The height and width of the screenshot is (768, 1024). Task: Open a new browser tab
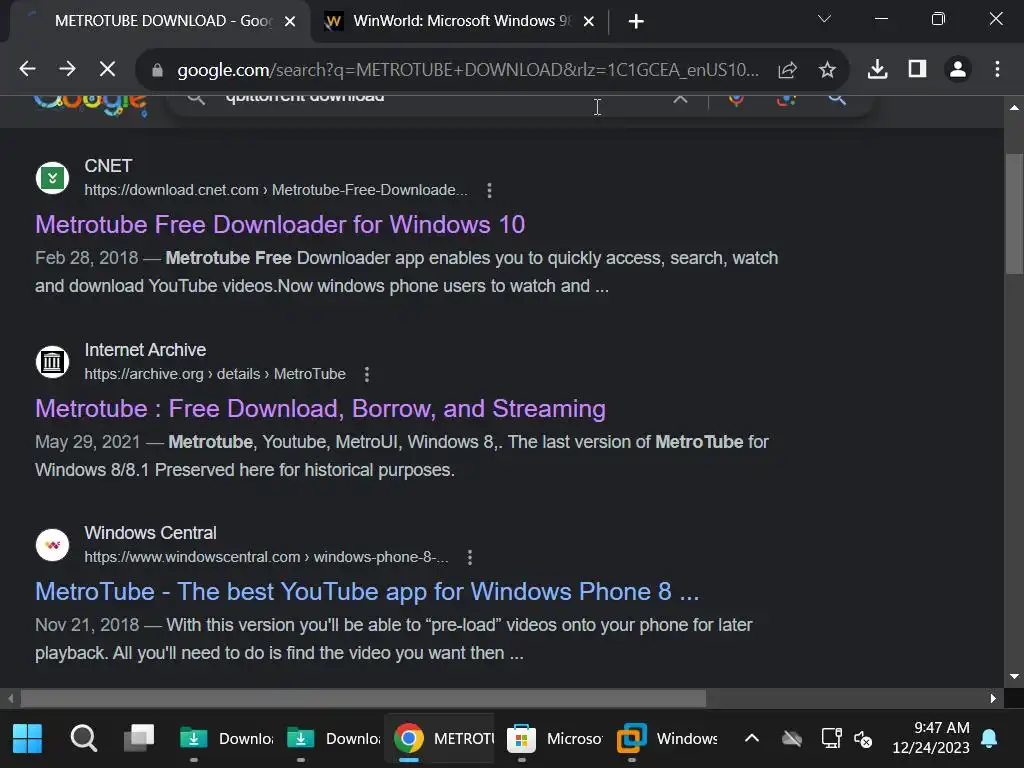coord(635,22)
